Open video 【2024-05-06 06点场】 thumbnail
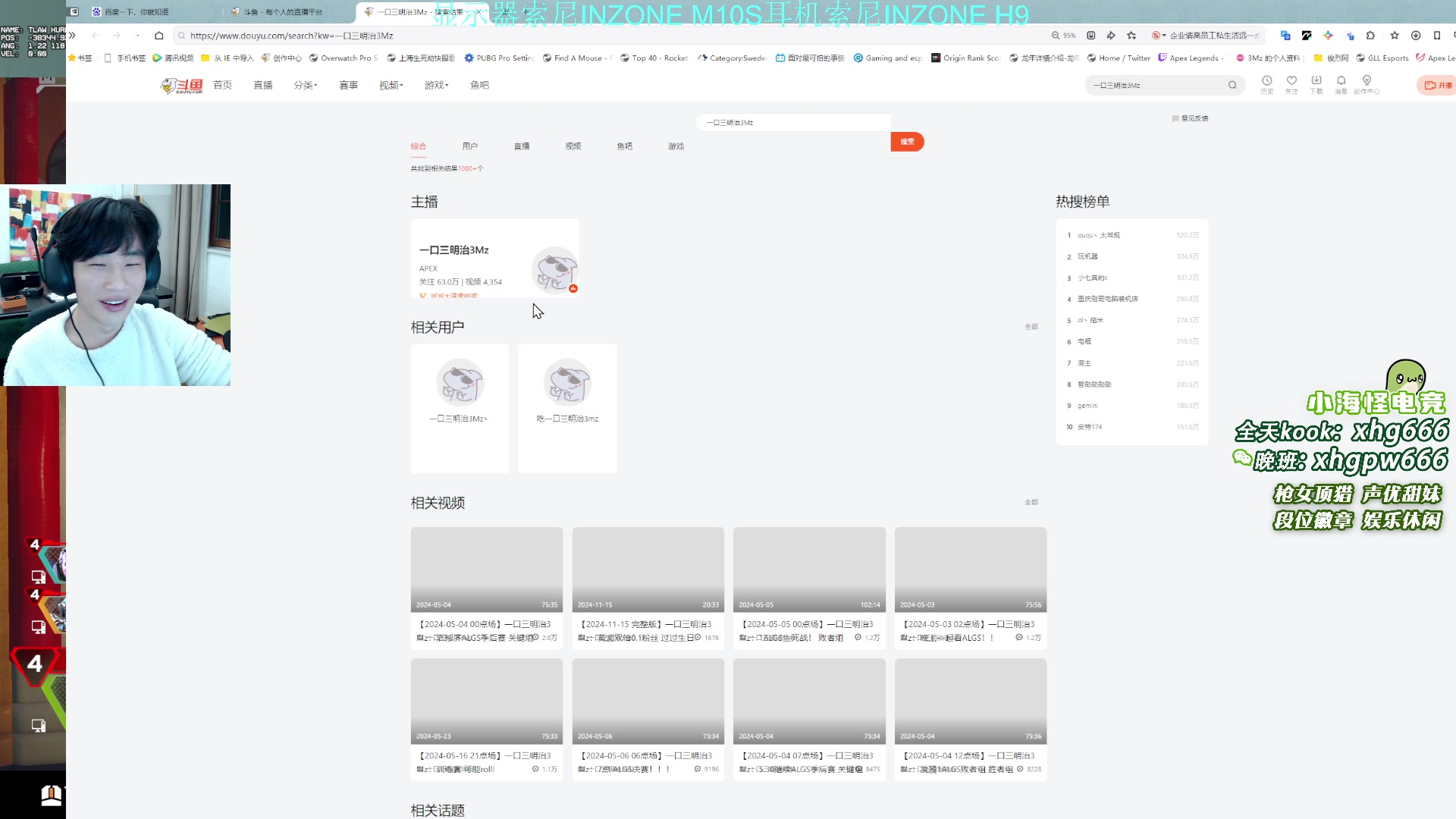The width and height of the screenshot is (1456, 819). pyautogui.click(x=648, y=701)
